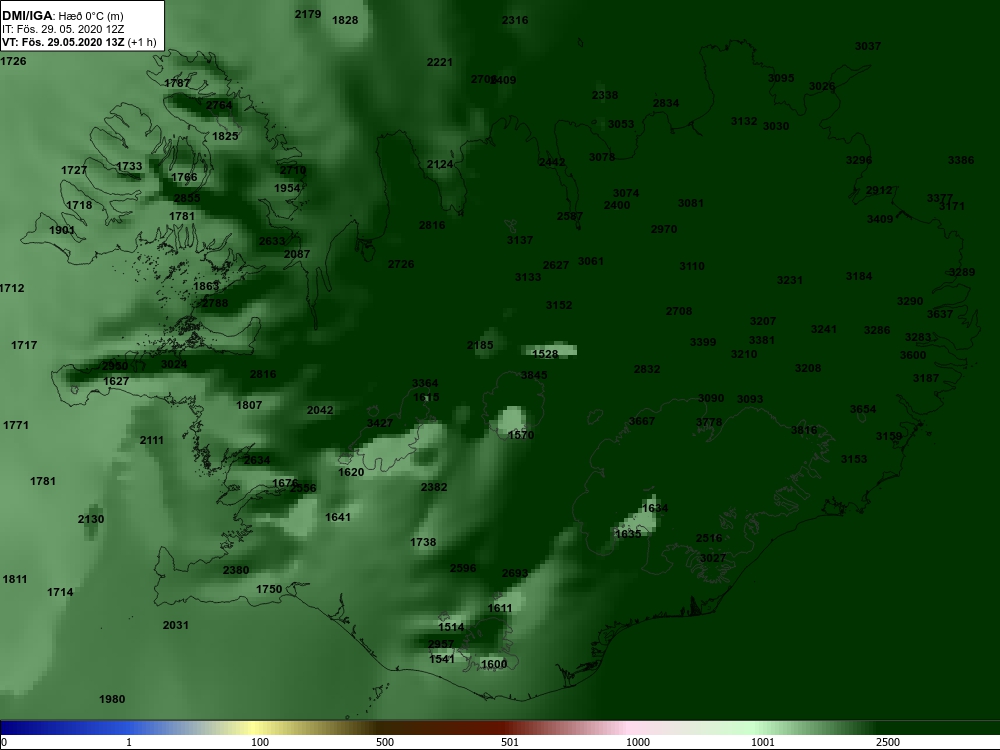Click the map value 3231
Image resolution: width=1000 pixels, height=750 pixels.
pos(790,281)
